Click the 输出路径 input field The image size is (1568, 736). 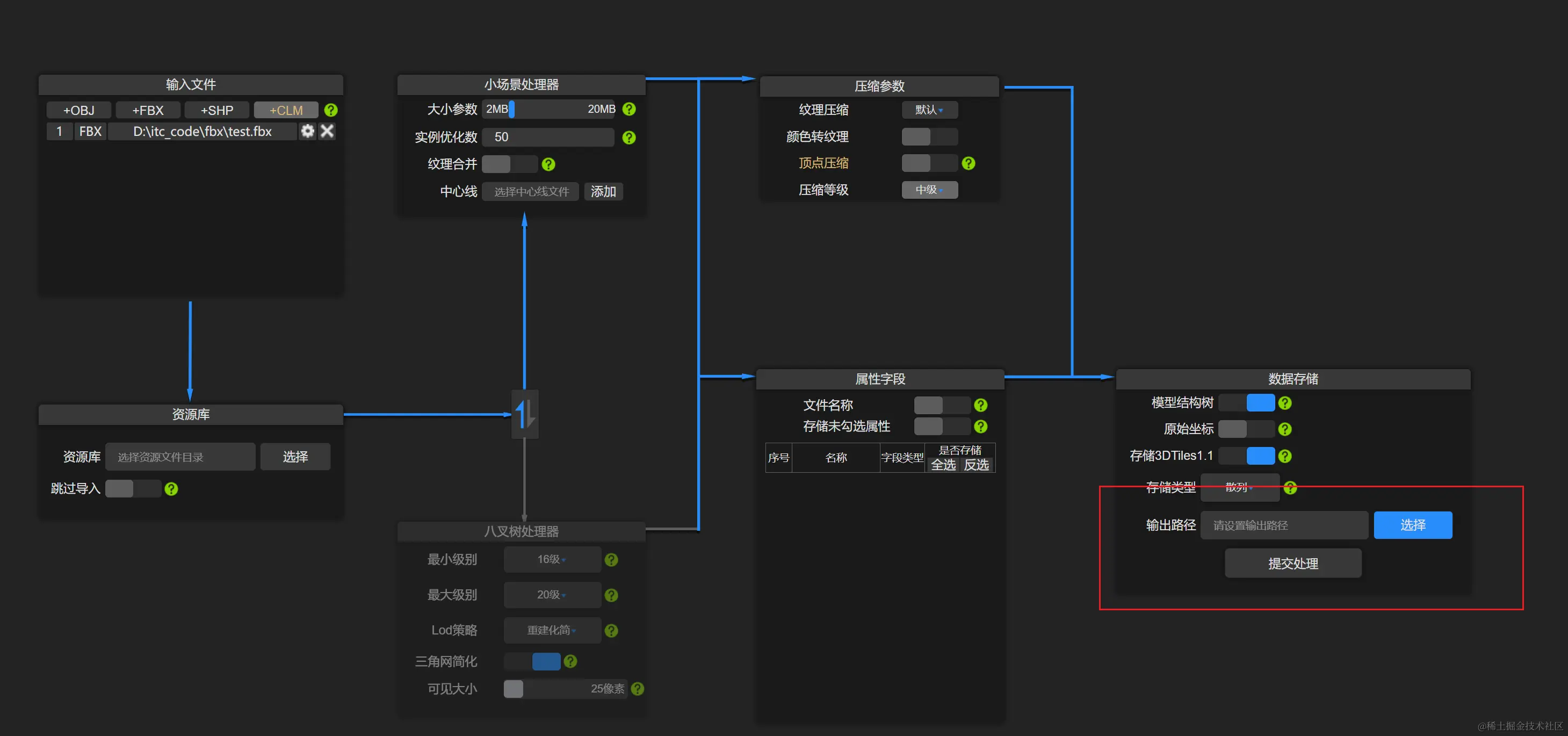point(1283,525)
